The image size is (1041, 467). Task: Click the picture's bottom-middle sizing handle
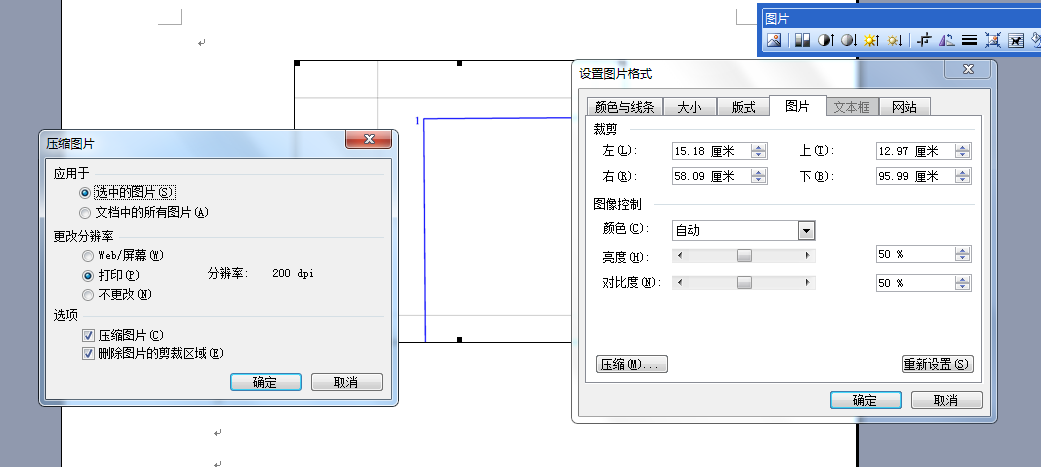point(459,339)
